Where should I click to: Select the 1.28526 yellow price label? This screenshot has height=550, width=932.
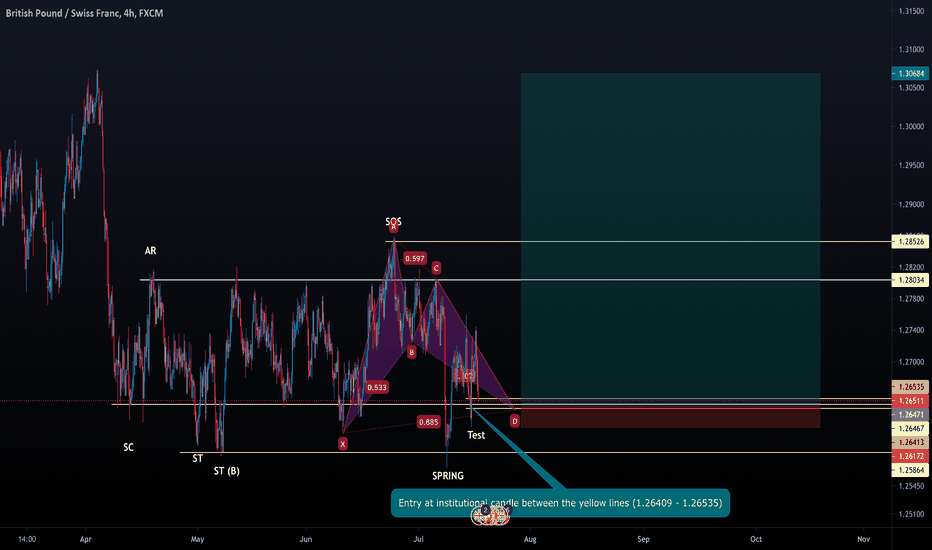click(911, 242)
